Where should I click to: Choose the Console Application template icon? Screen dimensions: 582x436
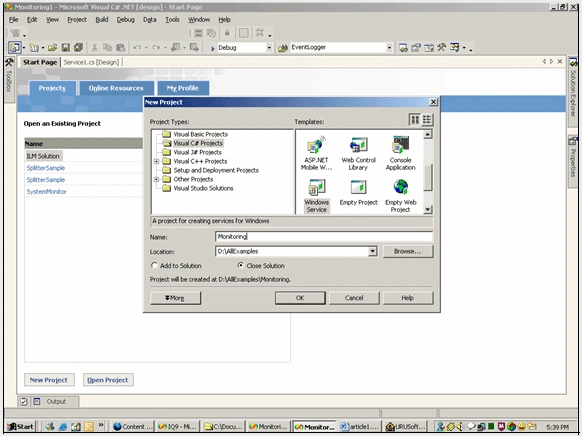coord(400,145)
